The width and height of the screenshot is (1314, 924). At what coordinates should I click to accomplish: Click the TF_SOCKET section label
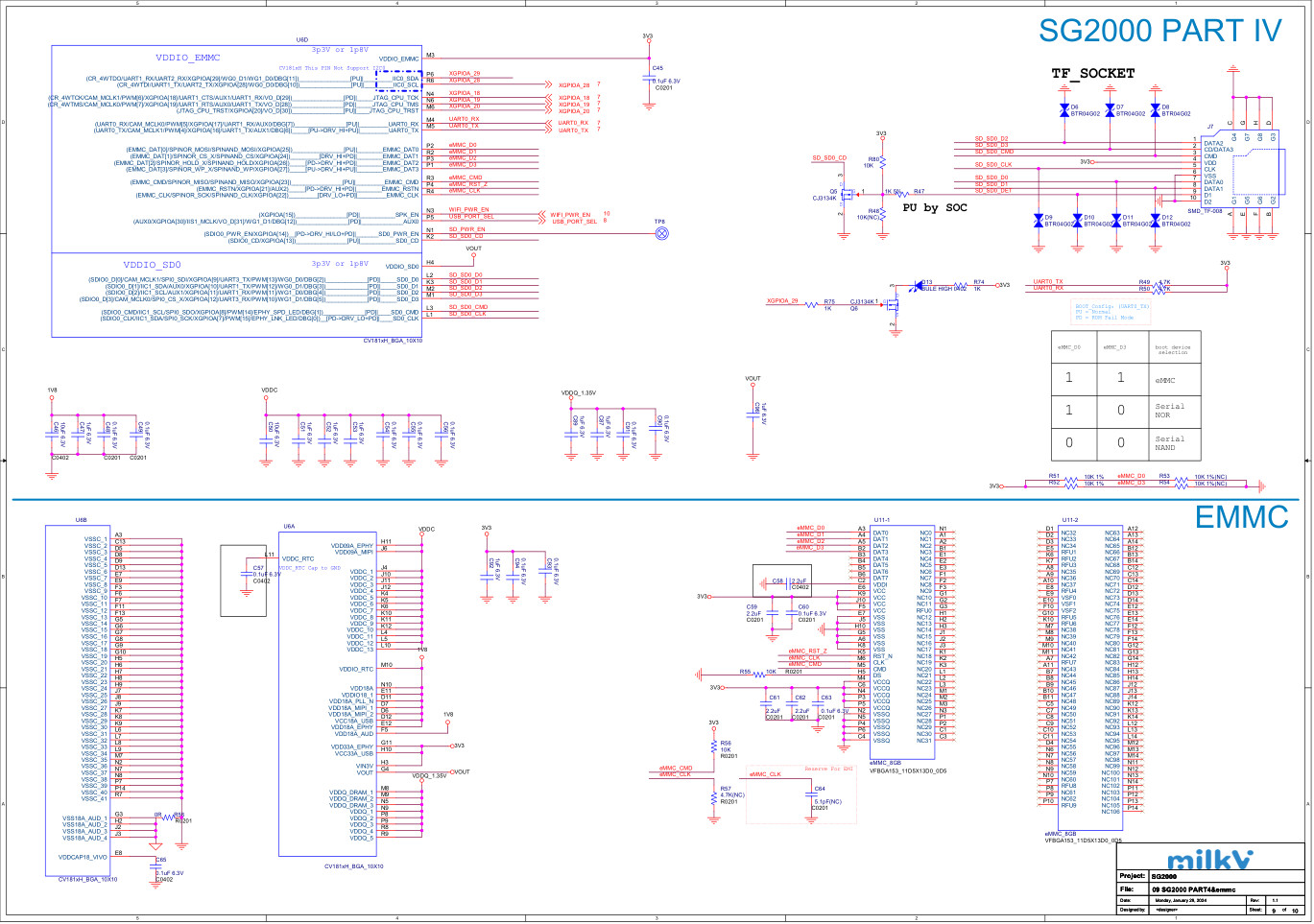click(1092, 73)
